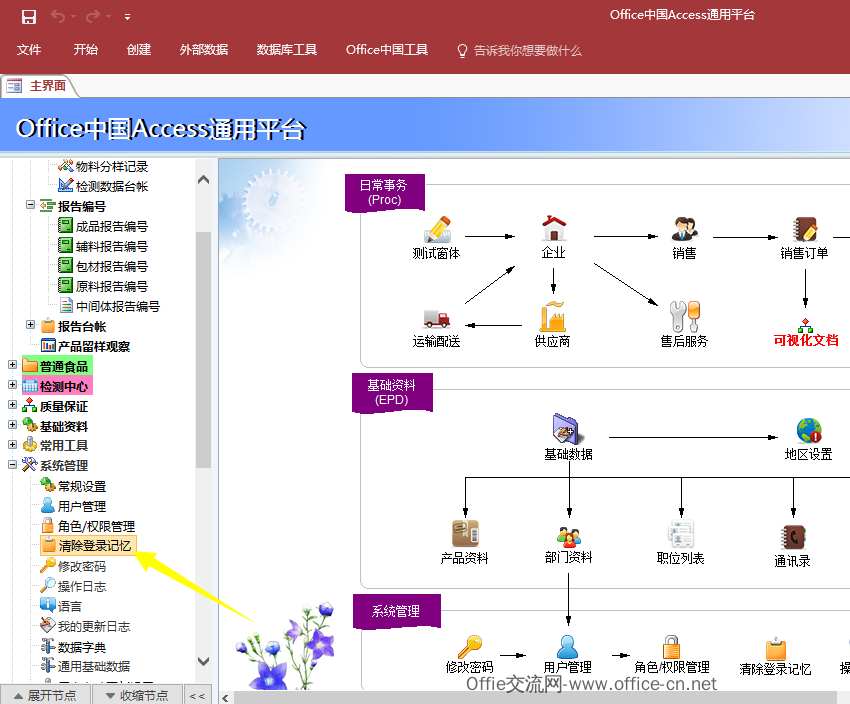Collapse the 报告编号 tree node
The image size is (850, 704).
(x=30, y=205)
